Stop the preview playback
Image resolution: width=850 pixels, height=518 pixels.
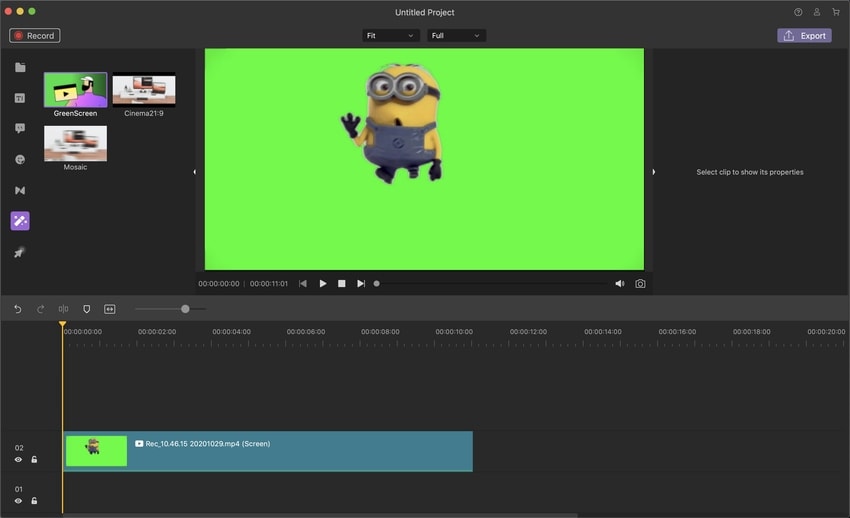[x=342, y=283]
